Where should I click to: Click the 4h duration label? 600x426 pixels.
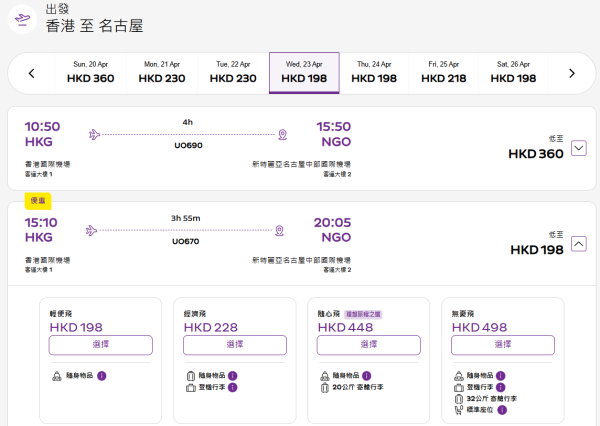click(x=188, y=122)
